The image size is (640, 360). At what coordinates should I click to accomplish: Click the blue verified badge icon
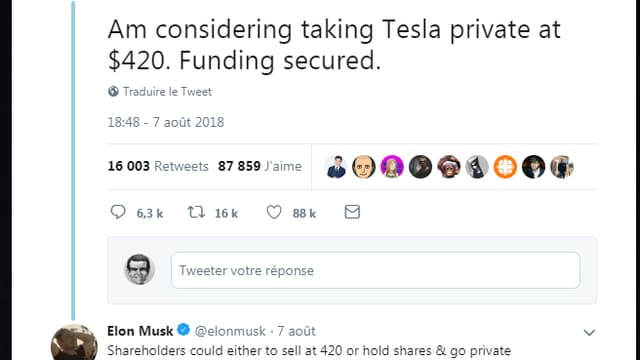(x=184, y=330)
